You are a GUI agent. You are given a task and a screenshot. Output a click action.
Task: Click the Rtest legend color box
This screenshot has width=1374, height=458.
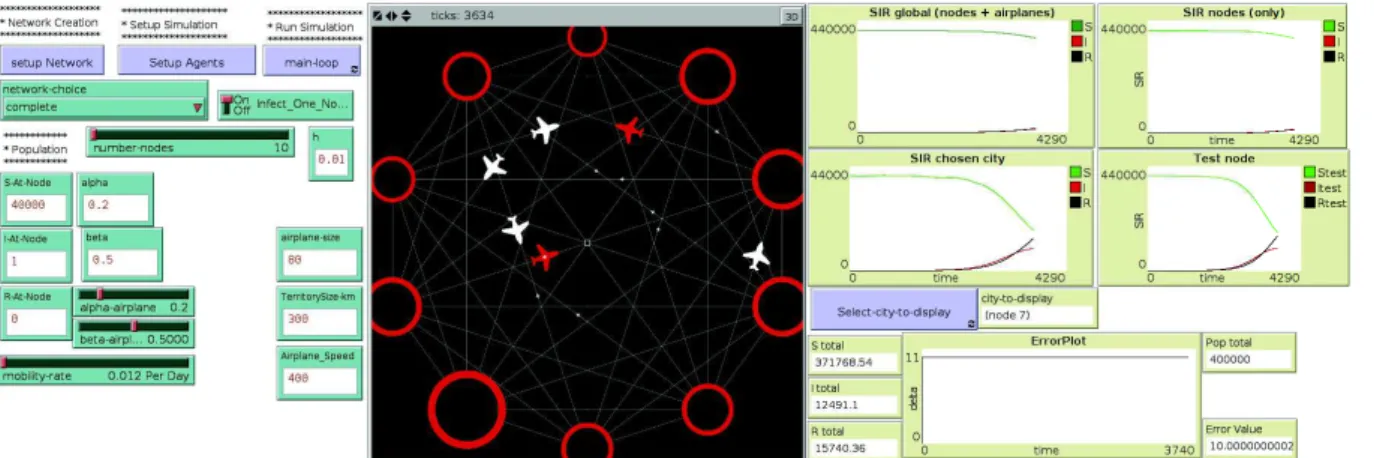tap(1310, 202)
